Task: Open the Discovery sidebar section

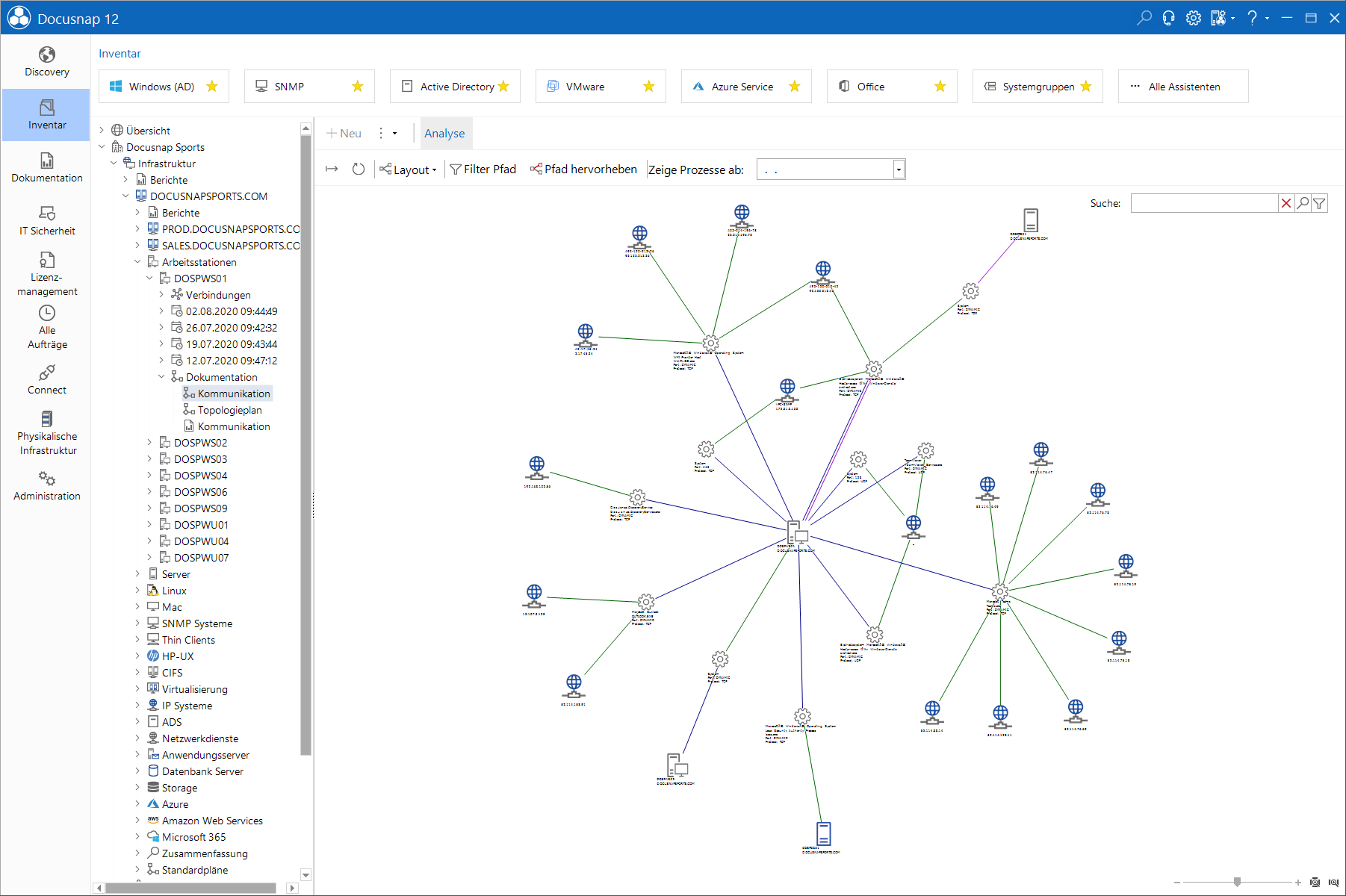Action: (x=46, y=62)
